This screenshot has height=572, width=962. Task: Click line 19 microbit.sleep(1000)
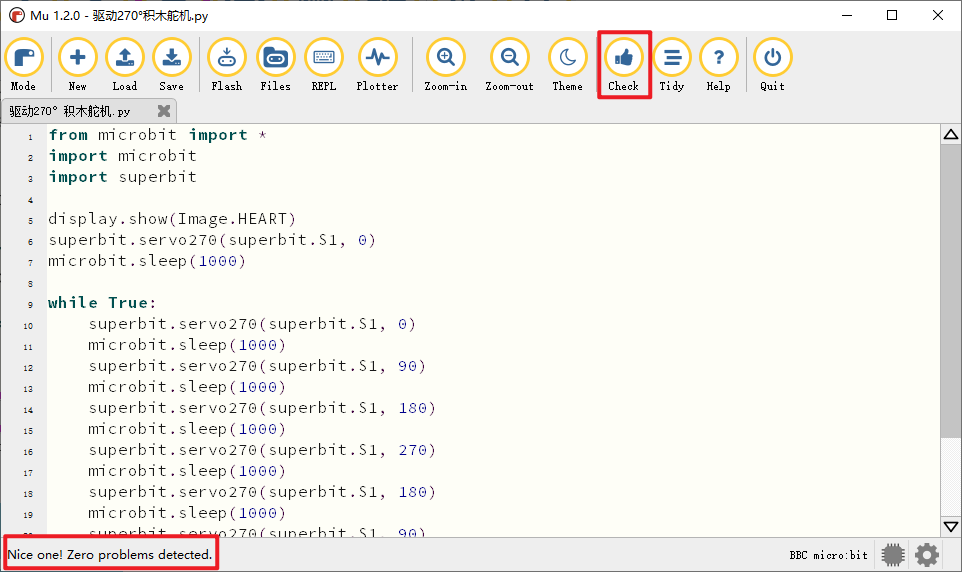(187, 512)
